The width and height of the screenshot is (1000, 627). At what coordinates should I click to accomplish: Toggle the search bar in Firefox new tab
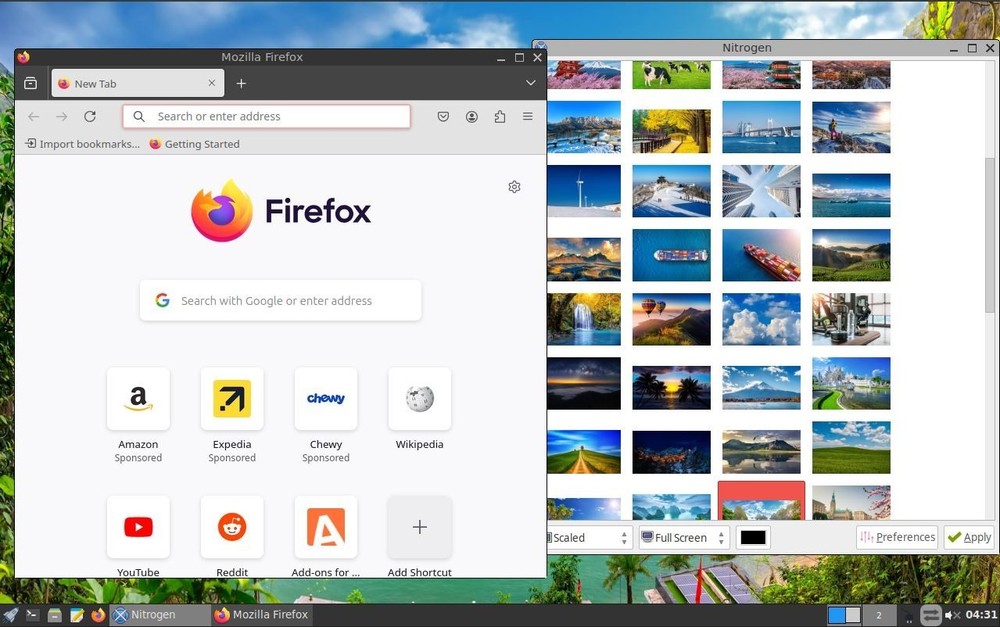280,300
